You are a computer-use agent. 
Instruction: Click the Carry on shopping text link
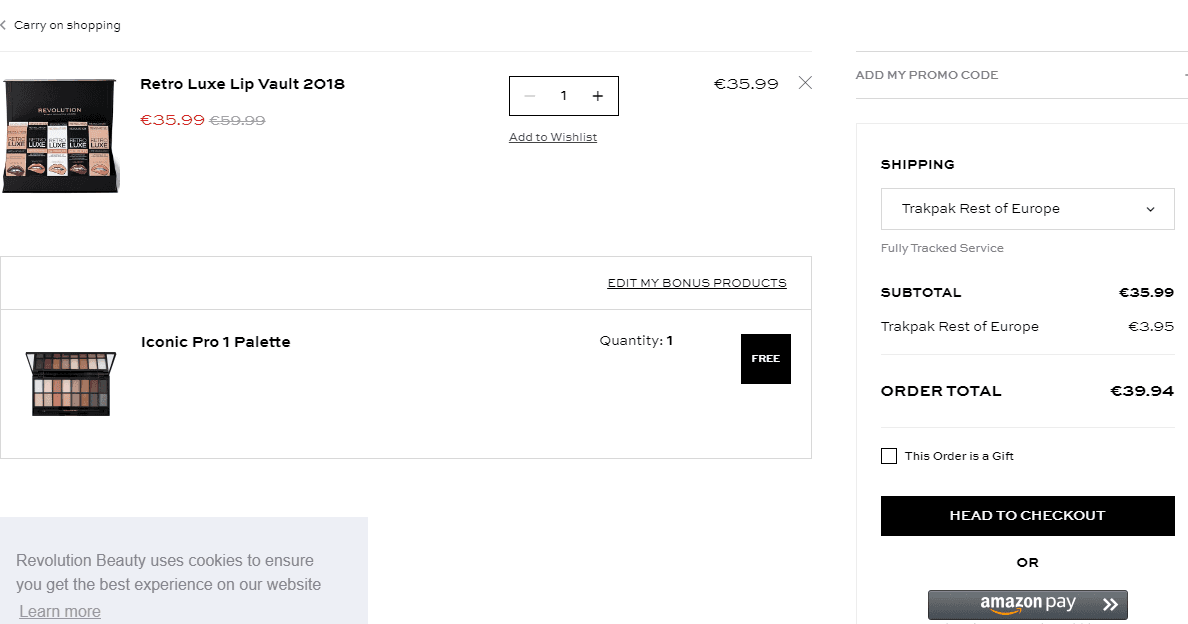click(x=67, y=25)
